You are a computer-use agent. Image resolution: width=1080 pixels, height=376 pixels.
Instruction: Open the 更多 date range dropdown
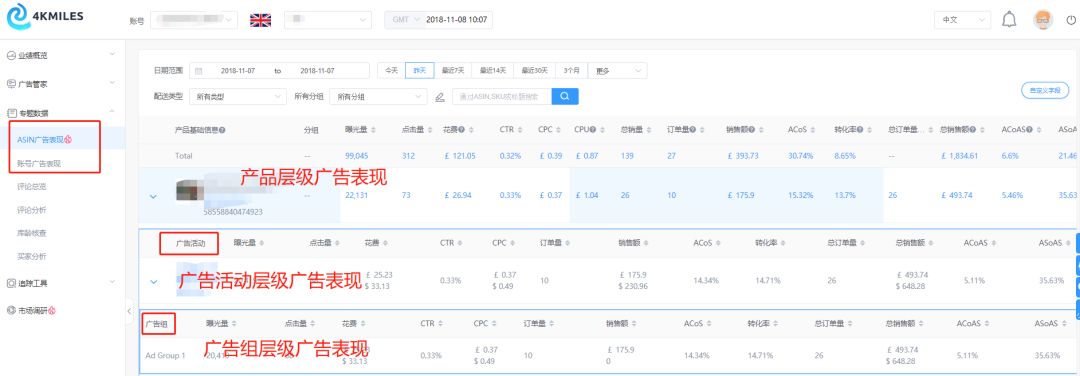coord(618,71)
